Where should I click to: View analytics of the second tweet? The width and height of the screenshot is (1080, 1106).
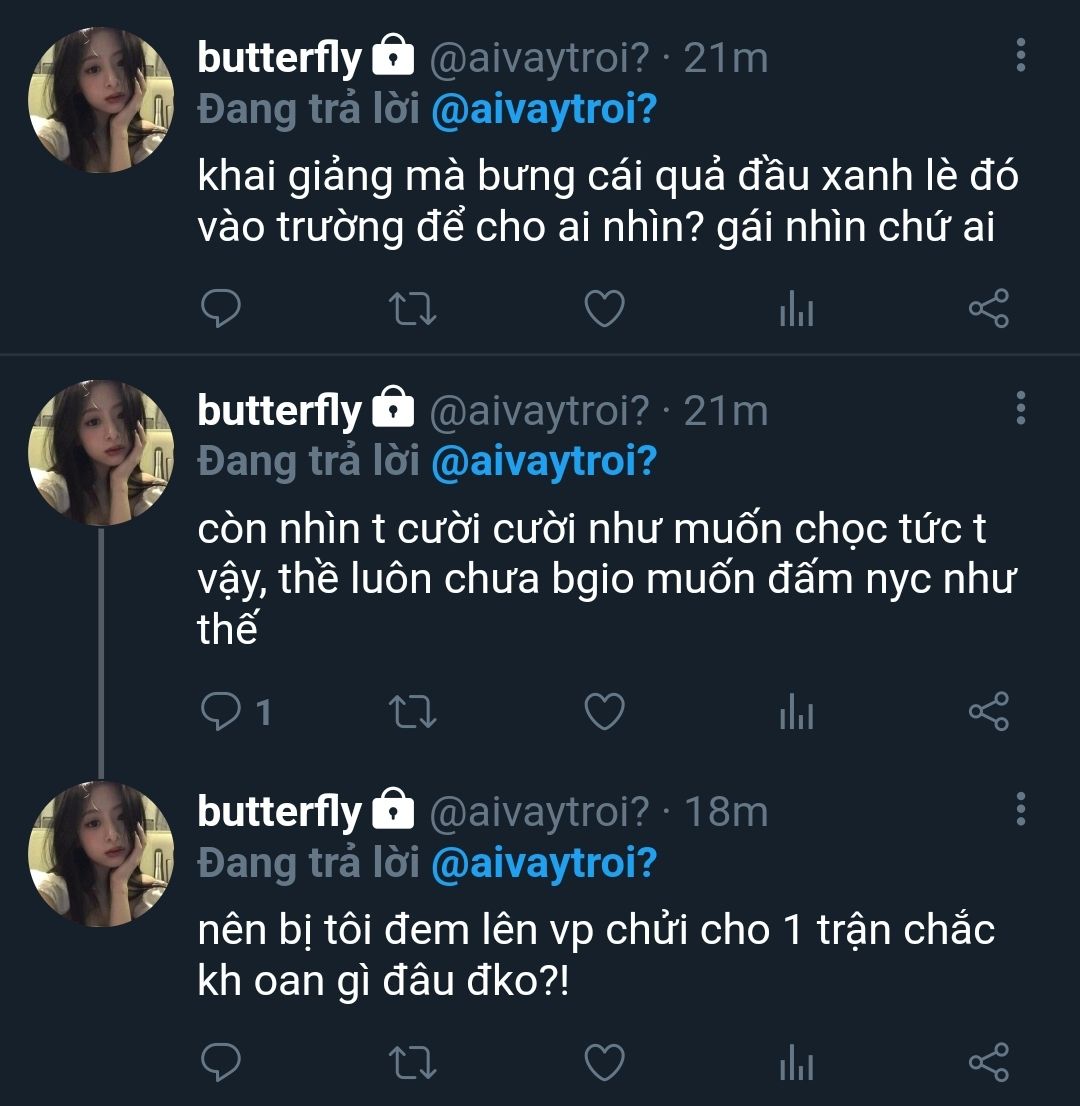pyautogui.click(x=796, y=713)
